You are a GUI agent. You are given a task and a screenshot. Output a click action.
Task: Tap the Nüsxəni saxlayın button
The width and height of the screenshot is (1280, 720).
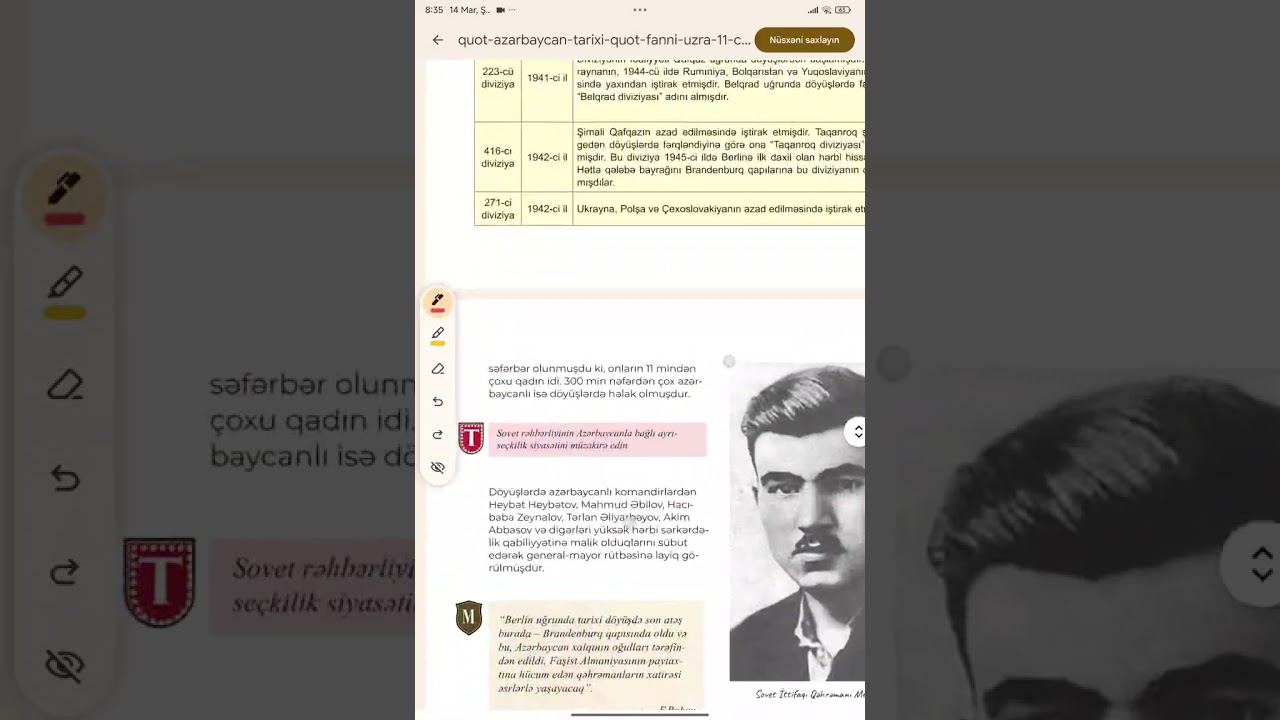pos(804,40)
